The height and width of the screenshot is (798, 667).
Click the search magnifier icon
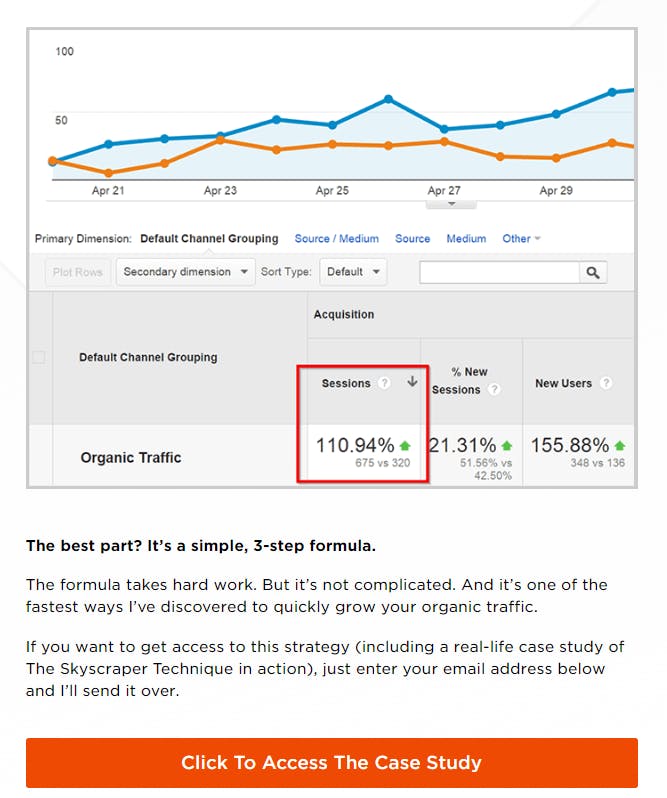[593, 272]
